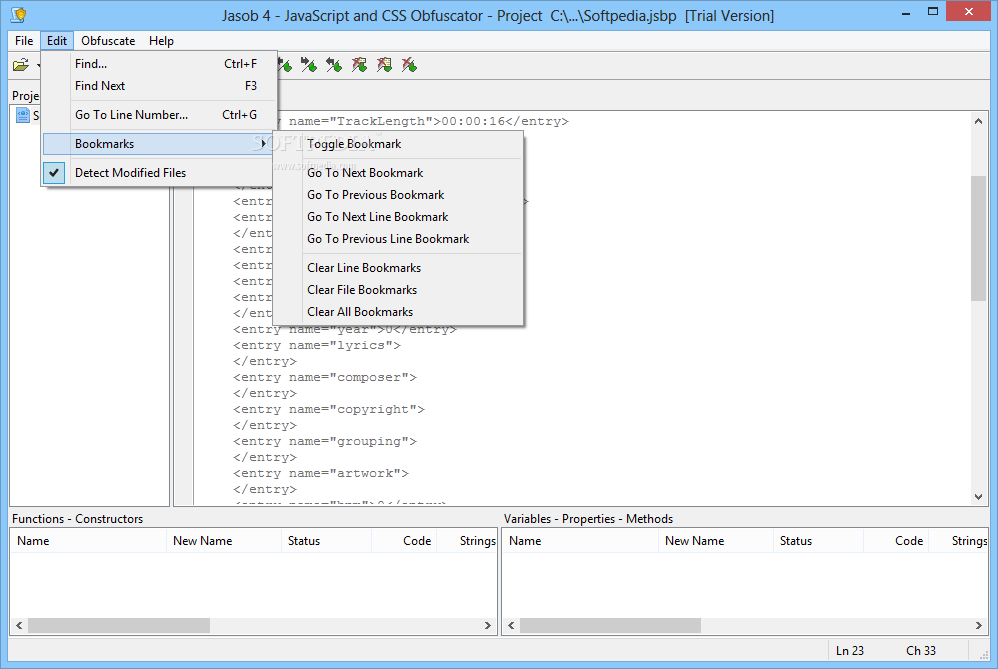Click Functions panel scroll left arrow
Screen dimensions: 998x669
point(19,626)
